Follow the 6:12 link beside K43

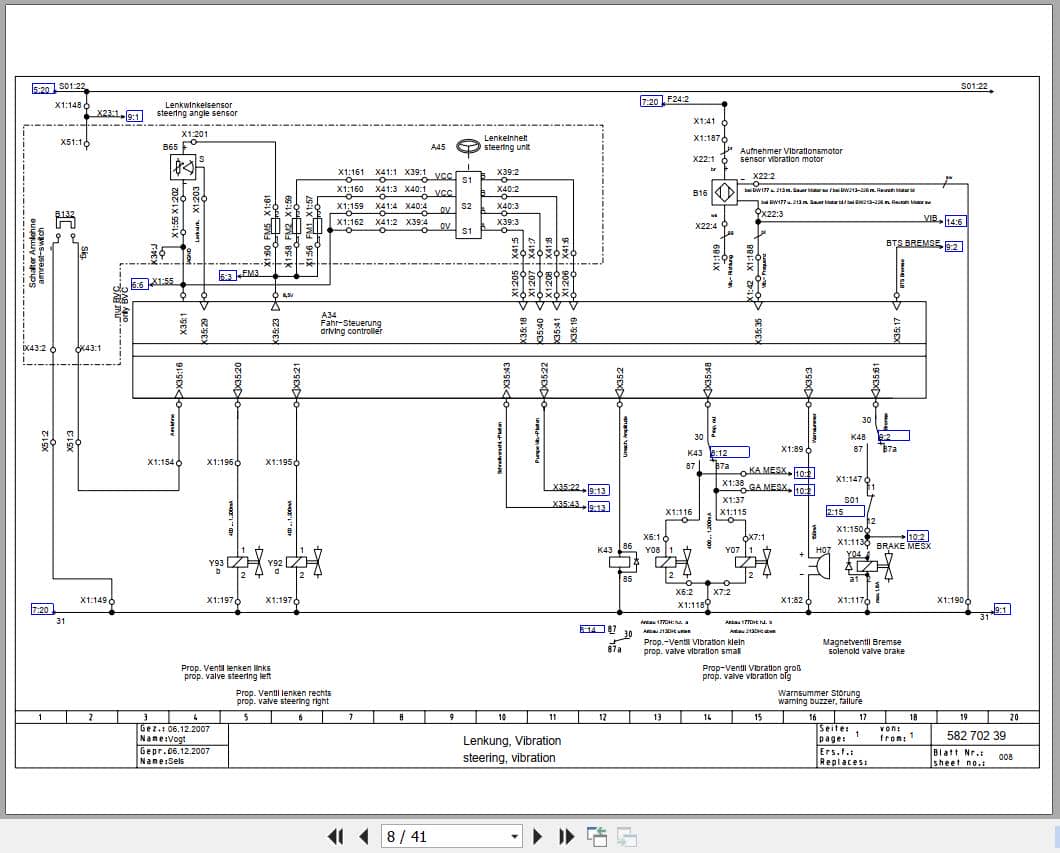(x=730, y=452)
